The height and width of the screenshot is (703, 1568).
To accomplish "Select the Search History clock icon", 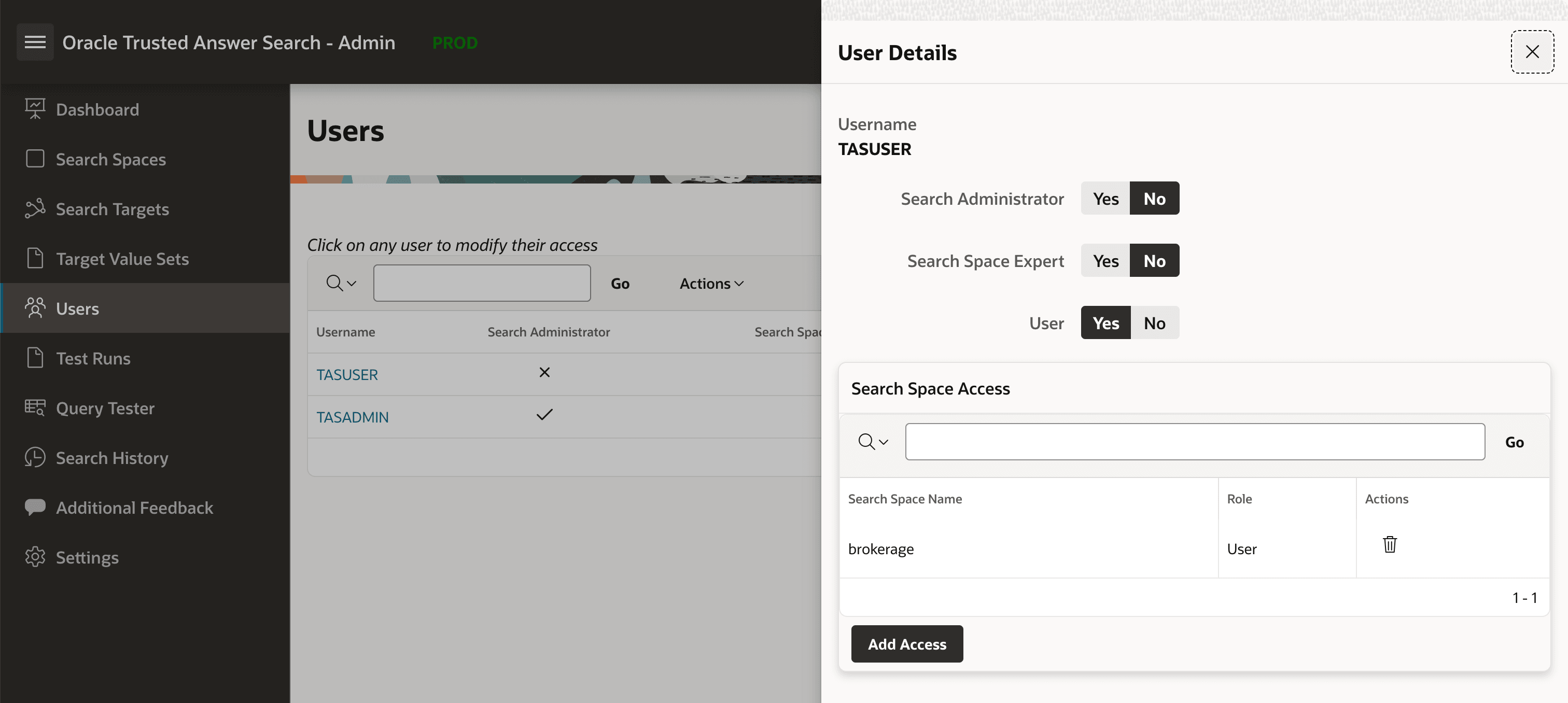I will (x=35, y=457).
